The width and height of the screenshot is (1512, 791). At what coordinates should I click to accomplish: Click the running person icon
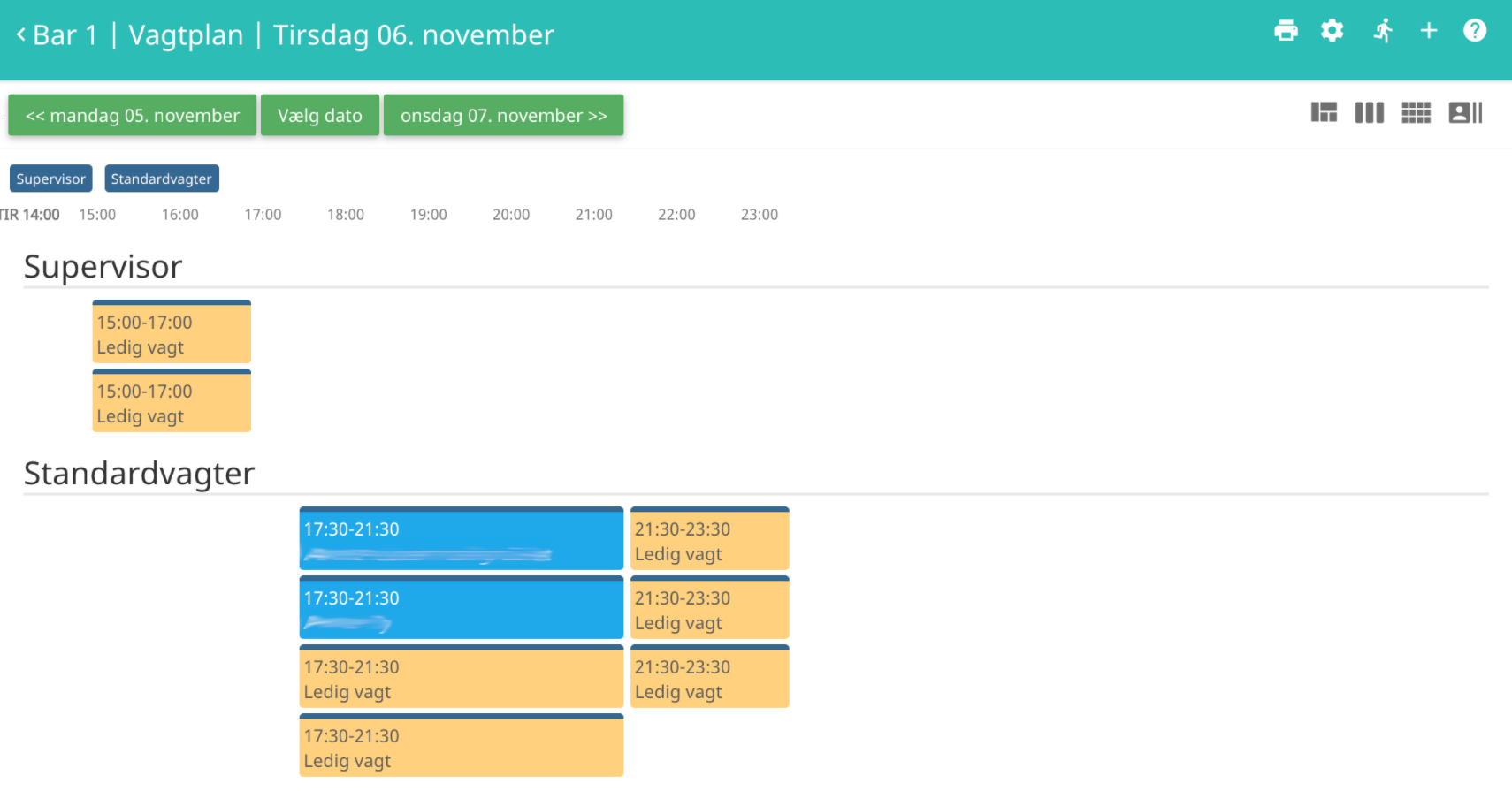point(1383,31)
